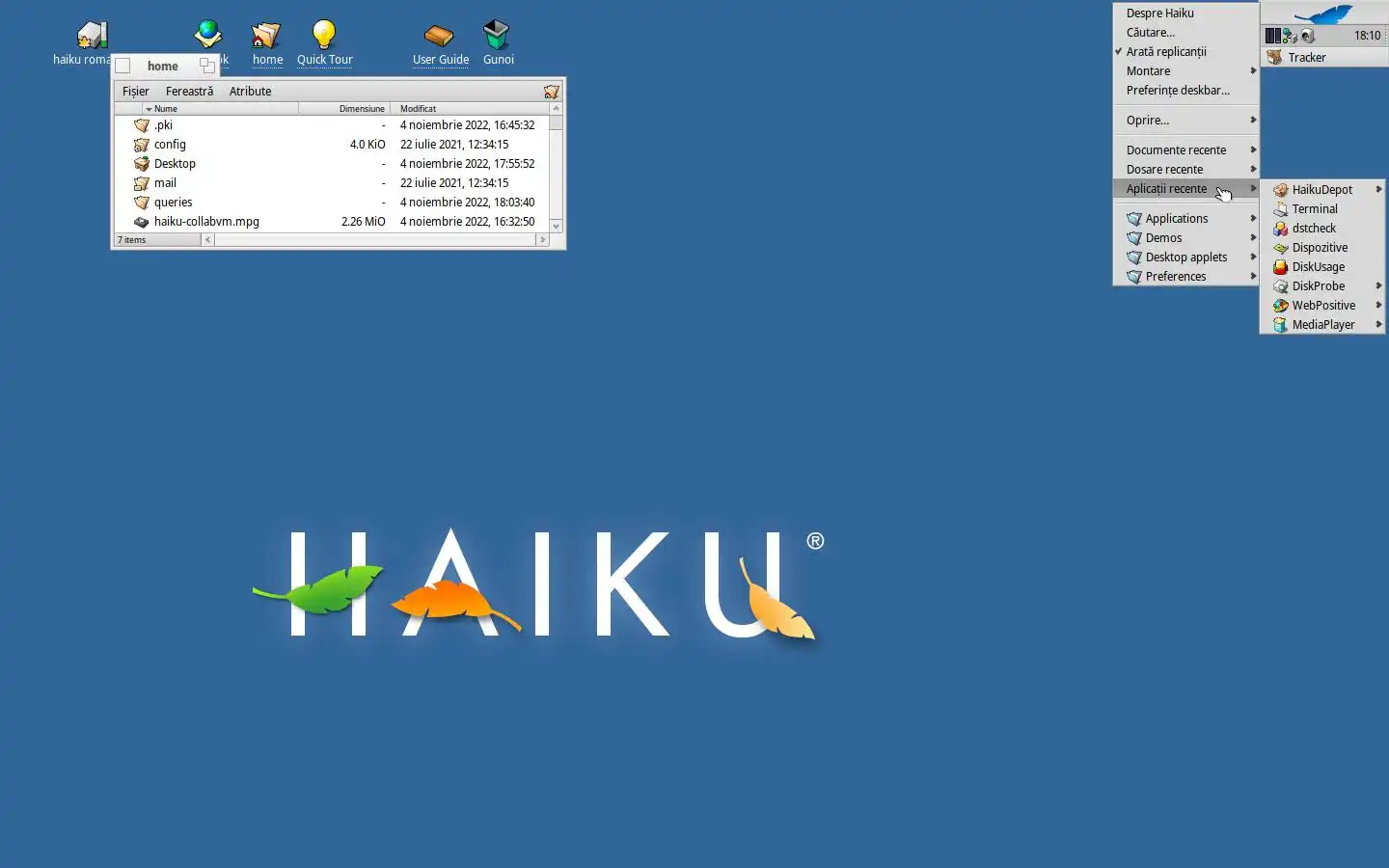1389x868 pixels.
Task: Click the horizontal scrollbar right arrow in home window
Action: pyautogui.click(x=542, y=240)
